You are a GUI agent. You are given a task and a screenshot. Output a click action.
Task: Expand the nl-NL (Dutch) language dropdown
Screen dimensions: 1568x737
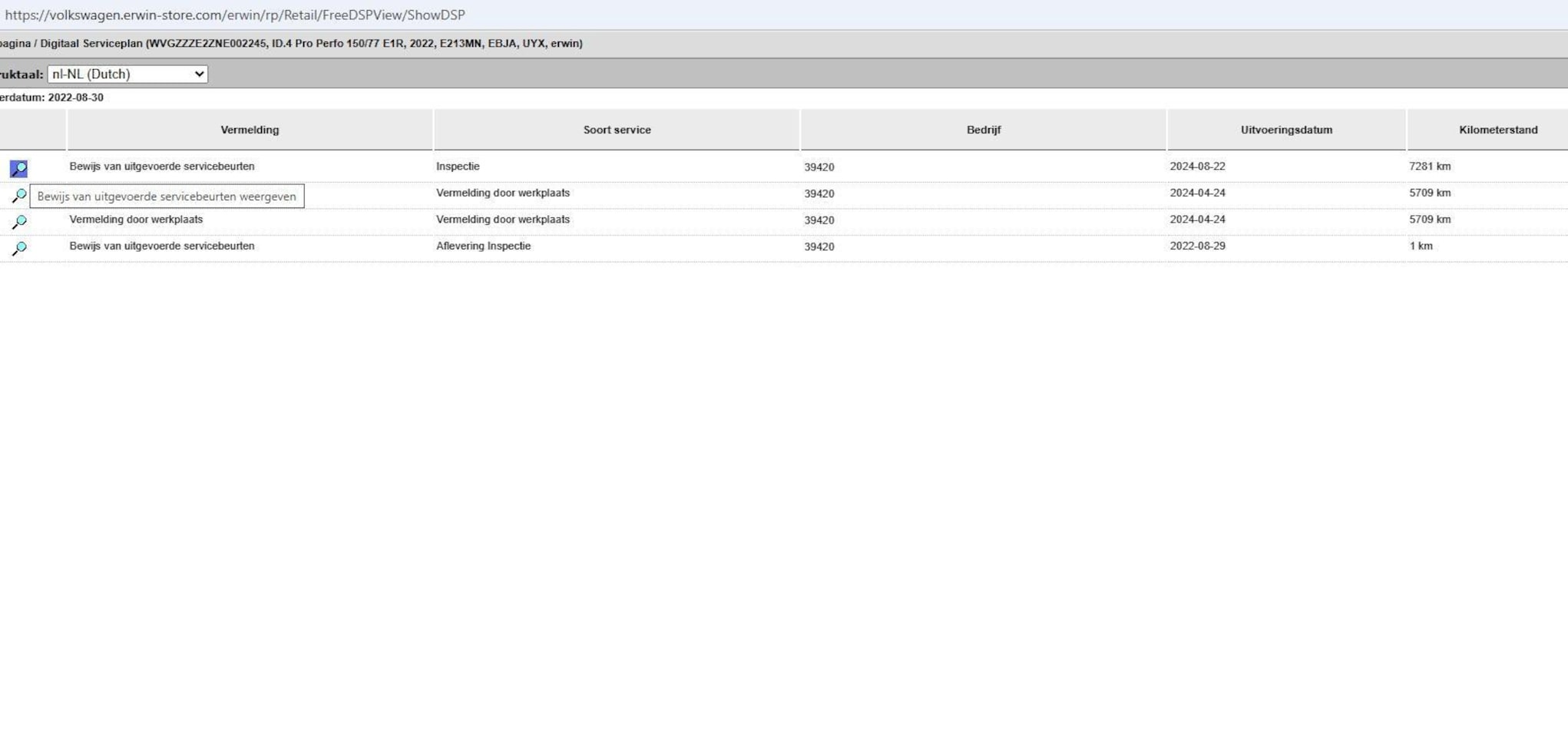tap(127, 74)
